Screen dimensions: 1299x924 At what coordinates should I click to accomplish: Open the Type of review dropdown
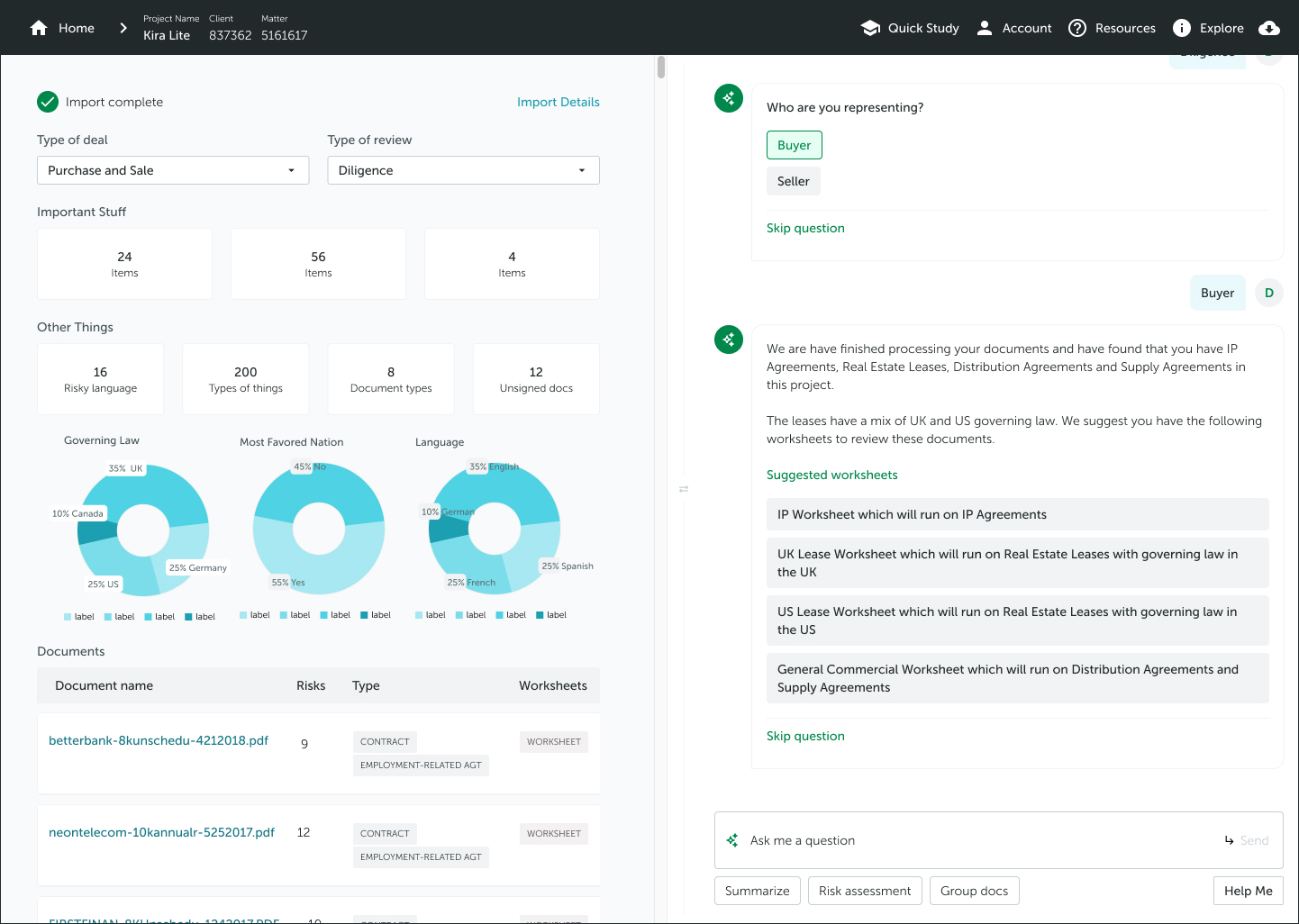[463, 170]
